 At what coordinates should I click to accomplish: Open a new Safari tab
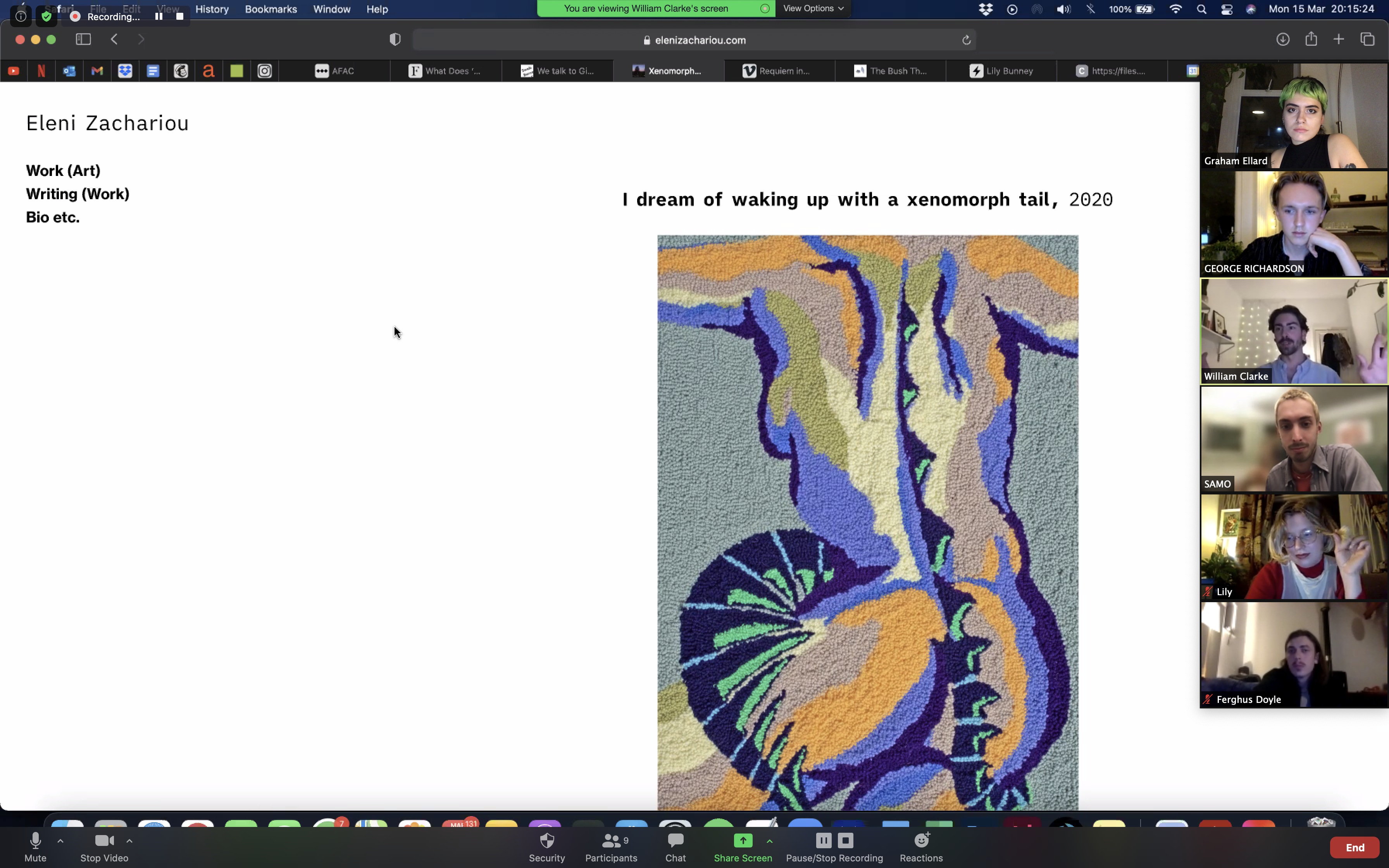point(1339,39)
